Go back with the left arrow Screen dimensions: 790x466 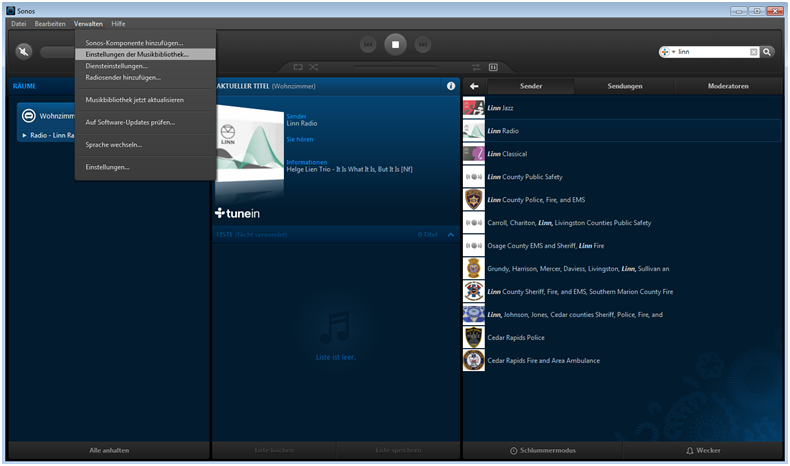point(474,86)
